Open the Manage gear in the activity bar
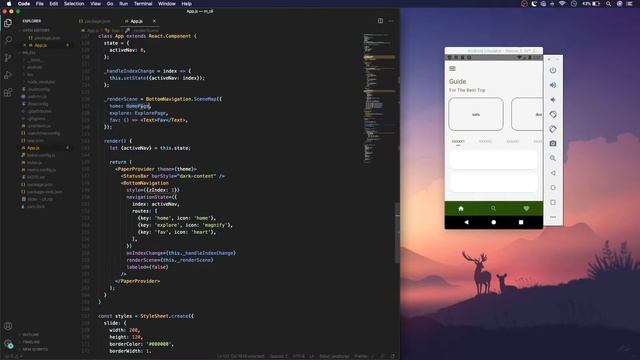Screen dimensions: 640x360 pos(8,344)
